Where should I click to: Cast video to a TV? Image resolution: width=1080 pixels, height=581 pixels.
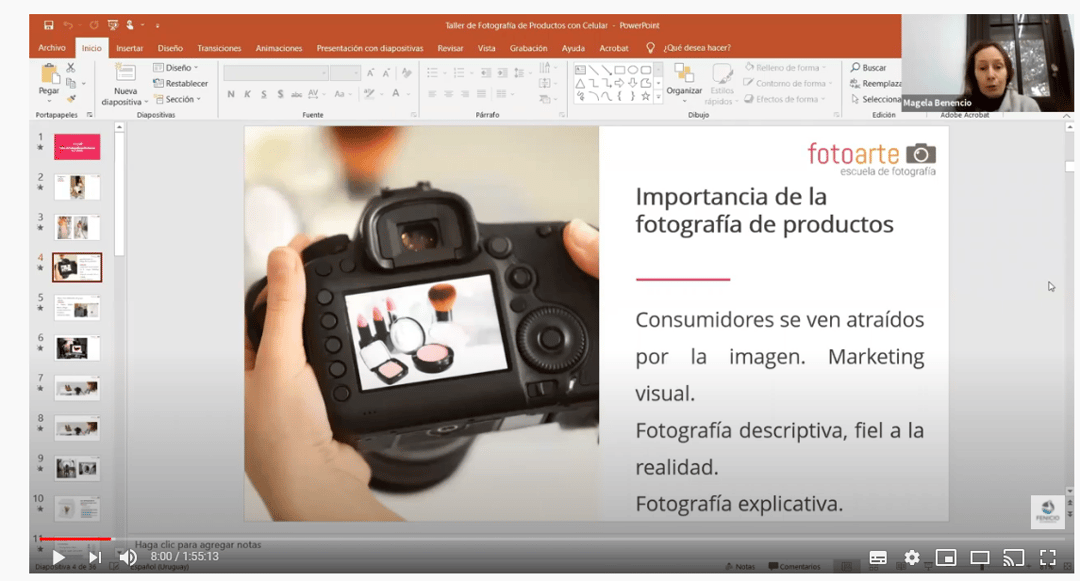click(x=1014, y=557)
